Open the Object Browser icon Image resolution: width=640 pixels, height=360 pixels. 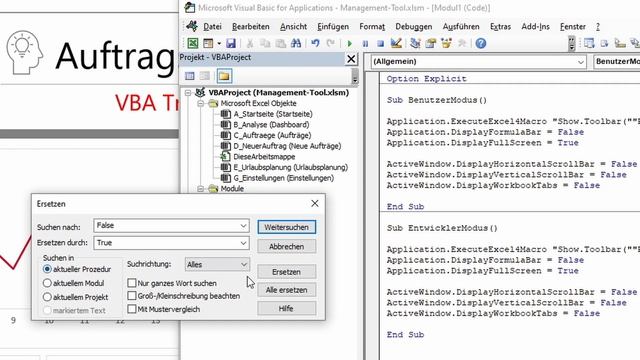coord(446,43)
